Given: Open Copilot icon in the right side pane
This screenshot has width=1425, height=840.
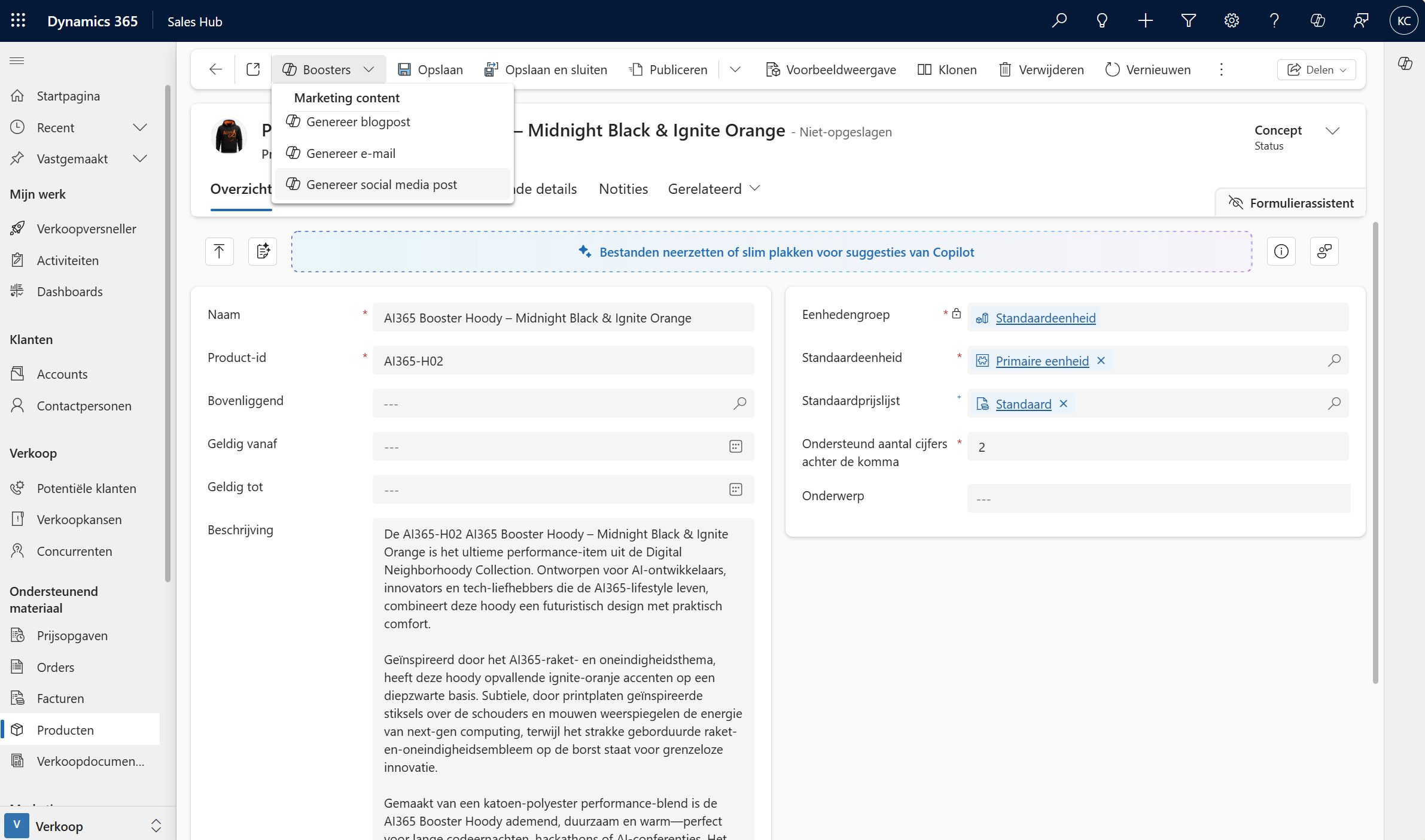Looking at the screenshot, I should pyautogui.click(x=1405, y=63).
